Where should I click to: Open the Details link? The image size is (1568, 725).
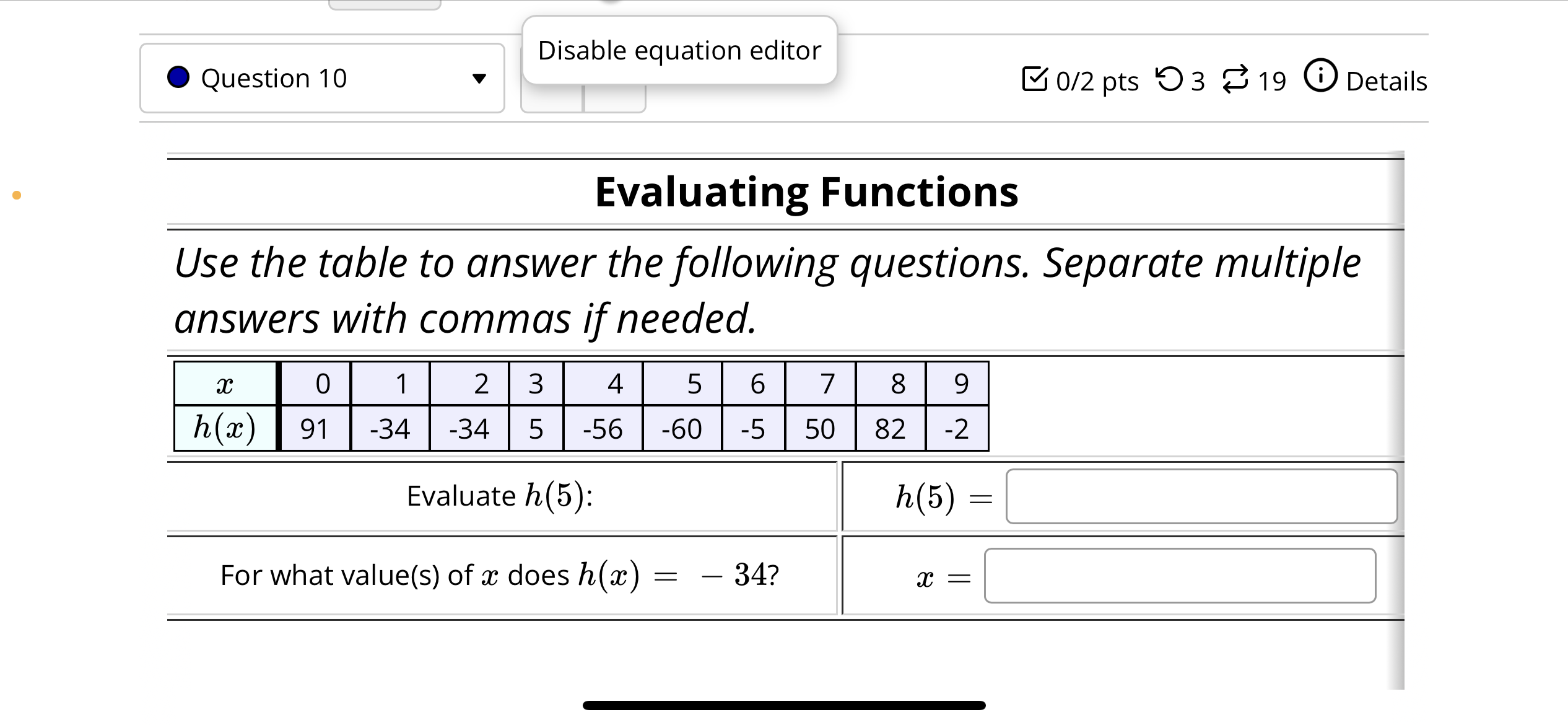(1386, 81)
